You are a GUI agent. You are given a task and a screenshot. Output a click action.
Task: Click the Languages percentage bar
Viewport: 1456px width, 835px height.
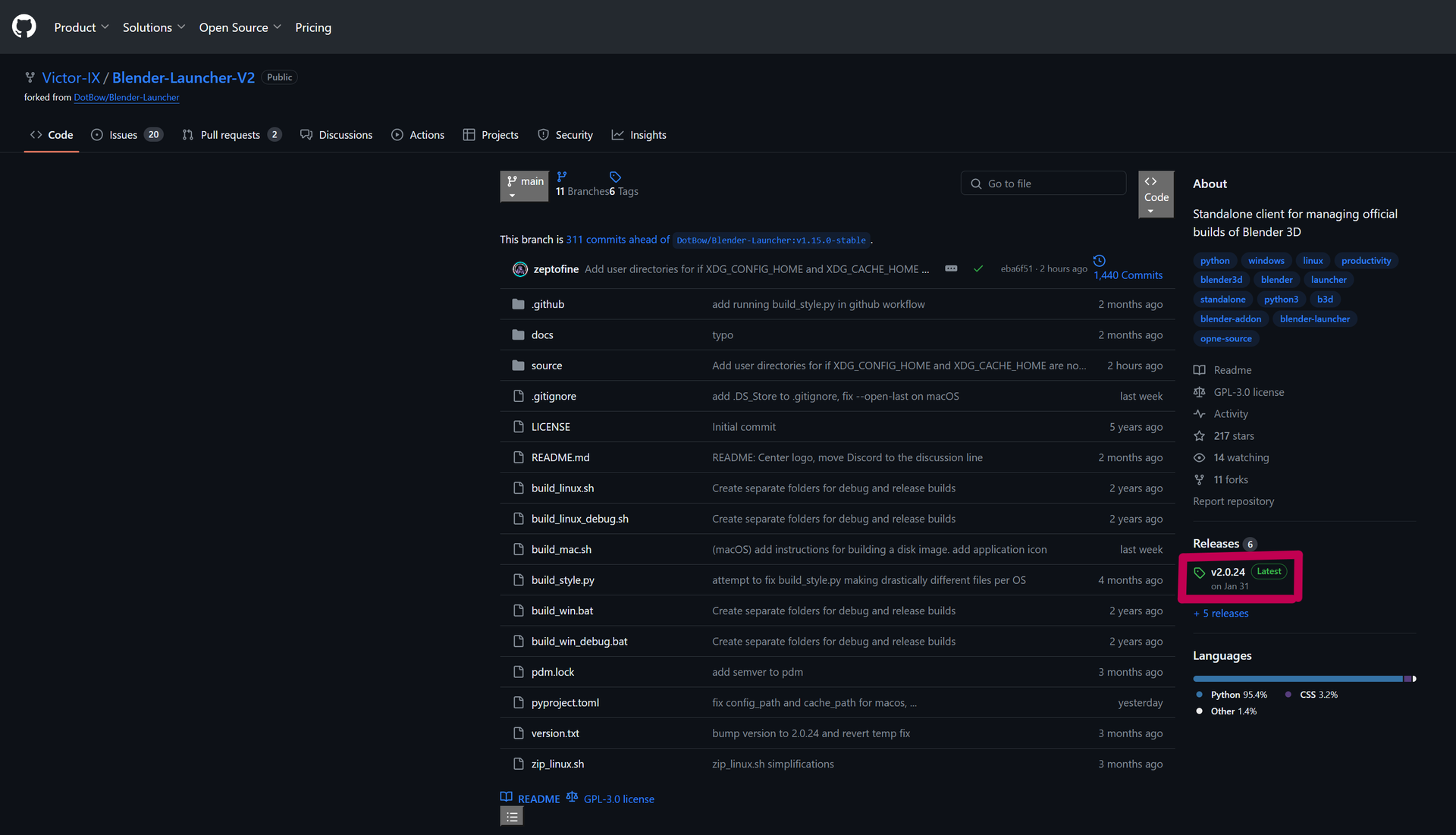[1304, 679]
